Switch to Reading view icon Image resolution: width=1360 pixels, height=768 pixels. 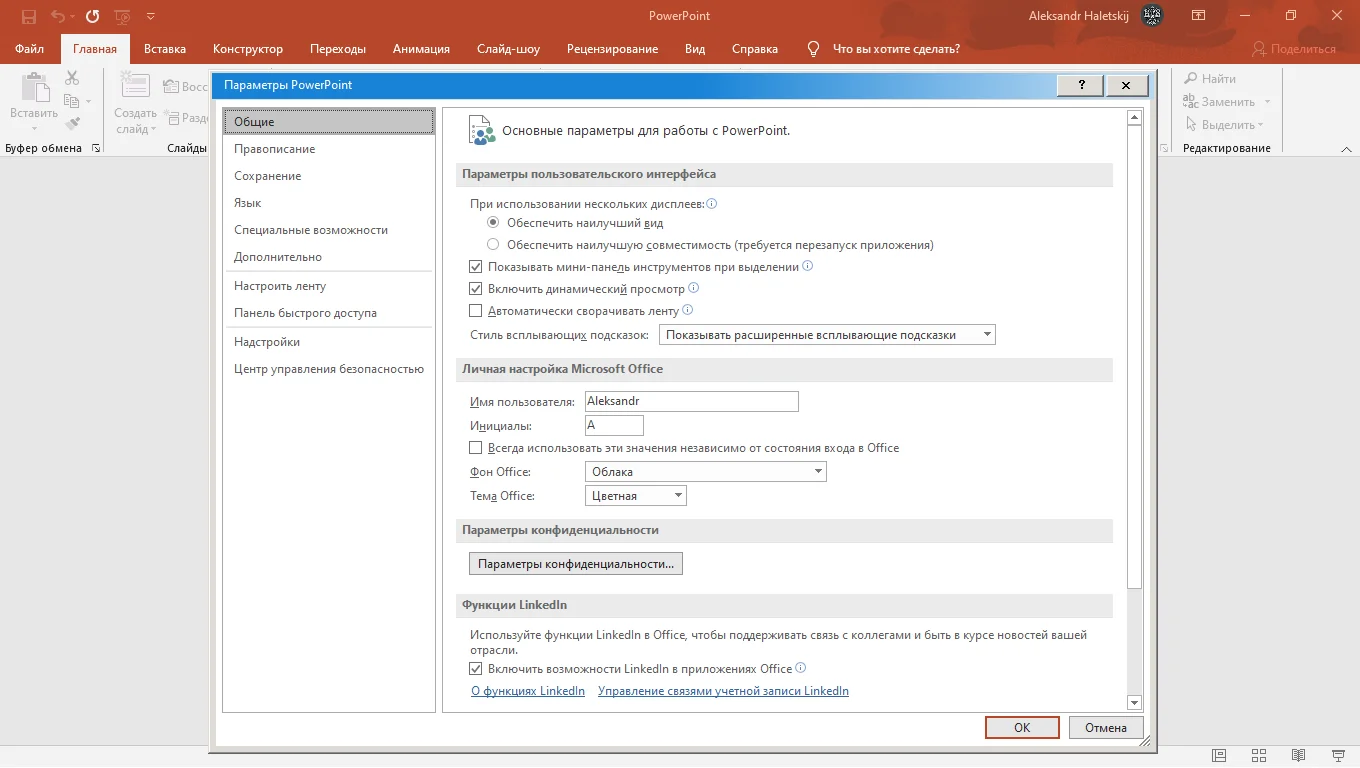coord(1298,755)
